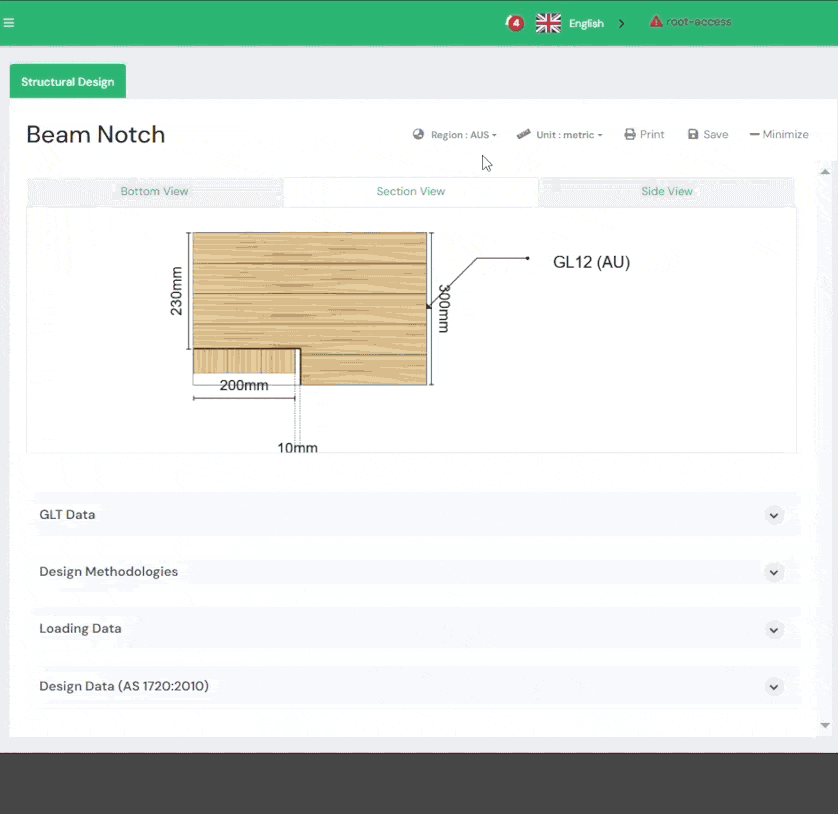838x814 pixels.
Task: Switch to the Bottom View tab
Action: pyautogui.click(x=154, y=191)
